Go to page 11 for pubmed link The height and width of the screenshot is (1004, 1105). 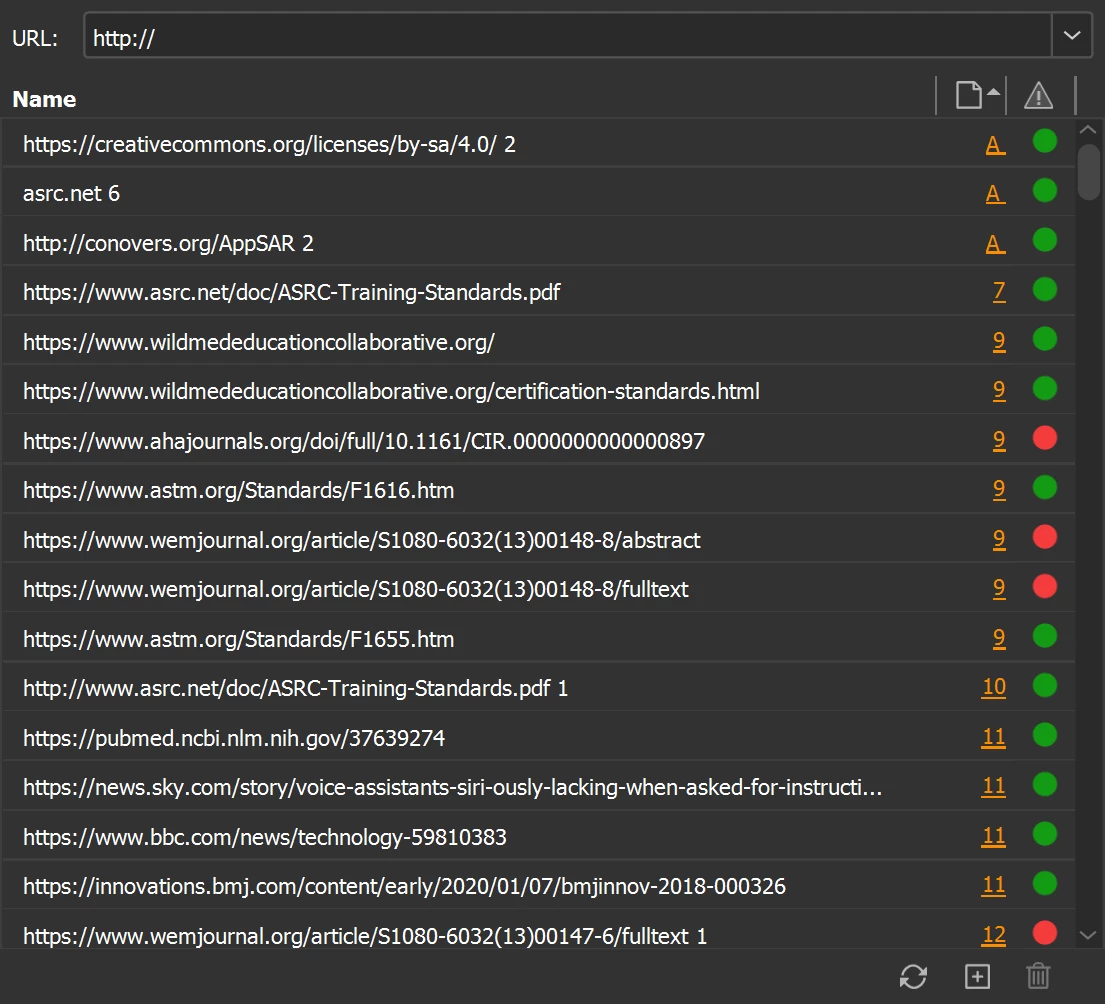pos(994,737)
